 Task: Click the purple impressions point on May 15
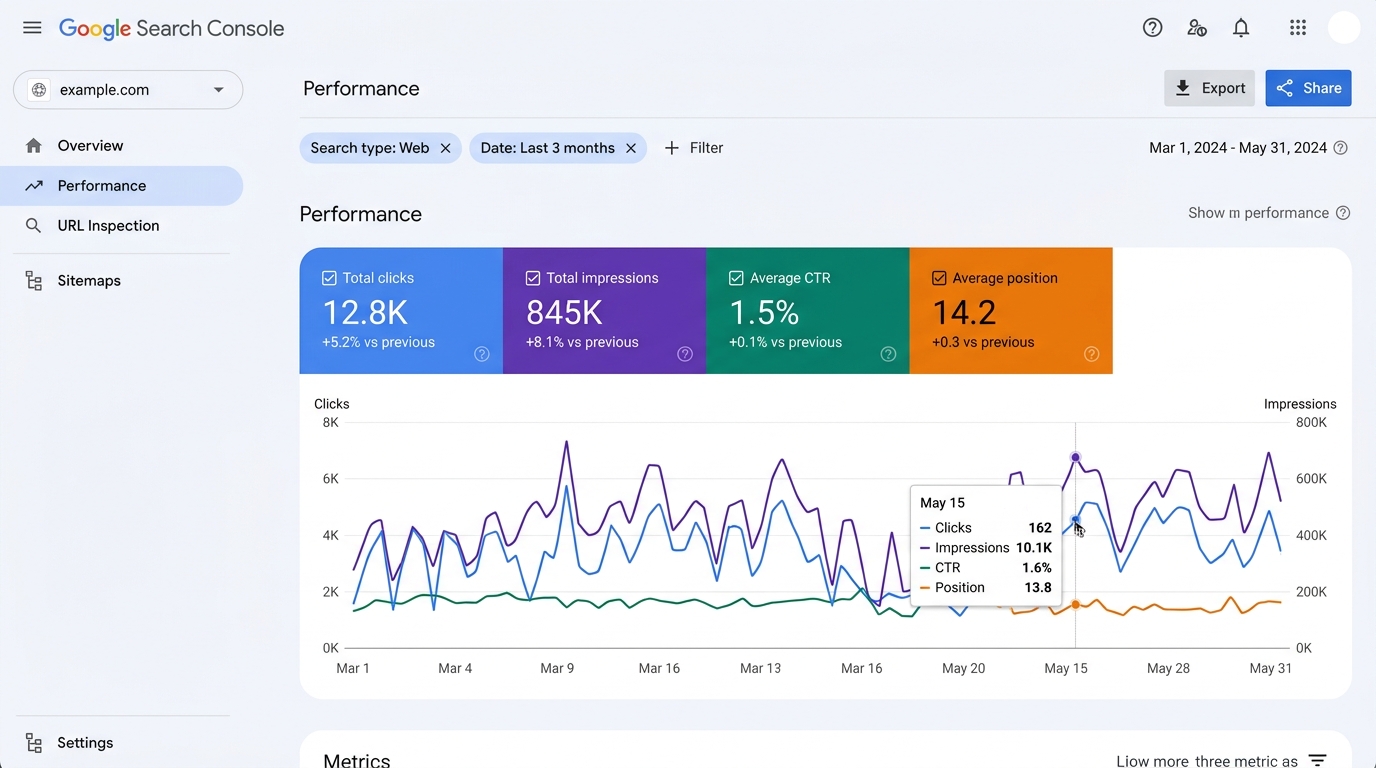coord(1076,458)
